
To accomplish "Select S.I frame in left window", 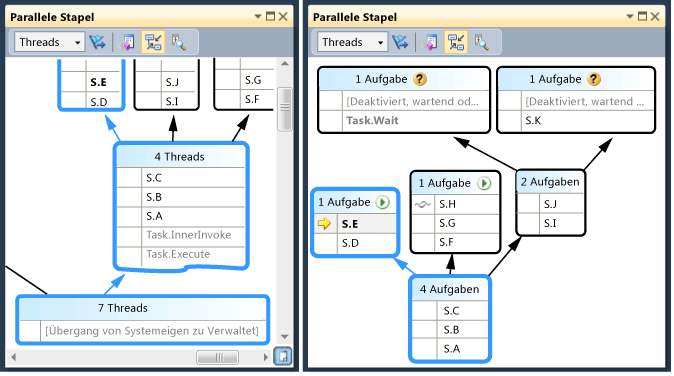I will [167, 101].
